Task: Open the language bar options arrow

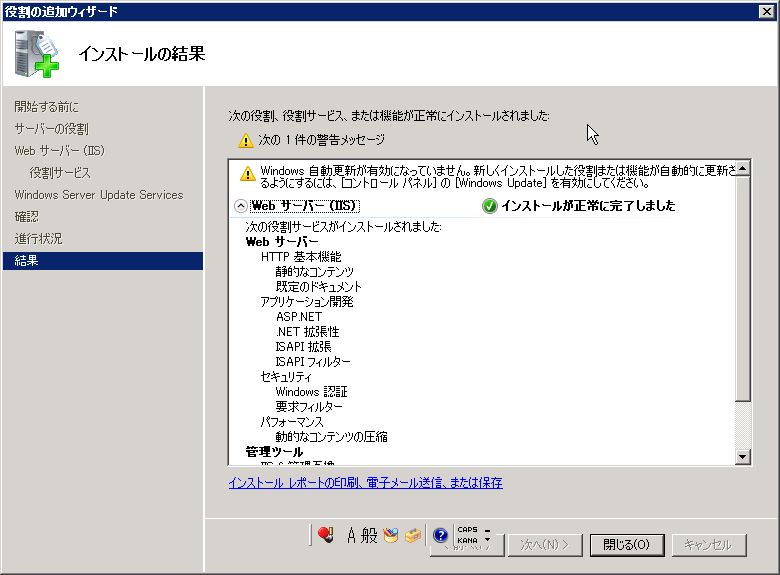Action: 488,540
